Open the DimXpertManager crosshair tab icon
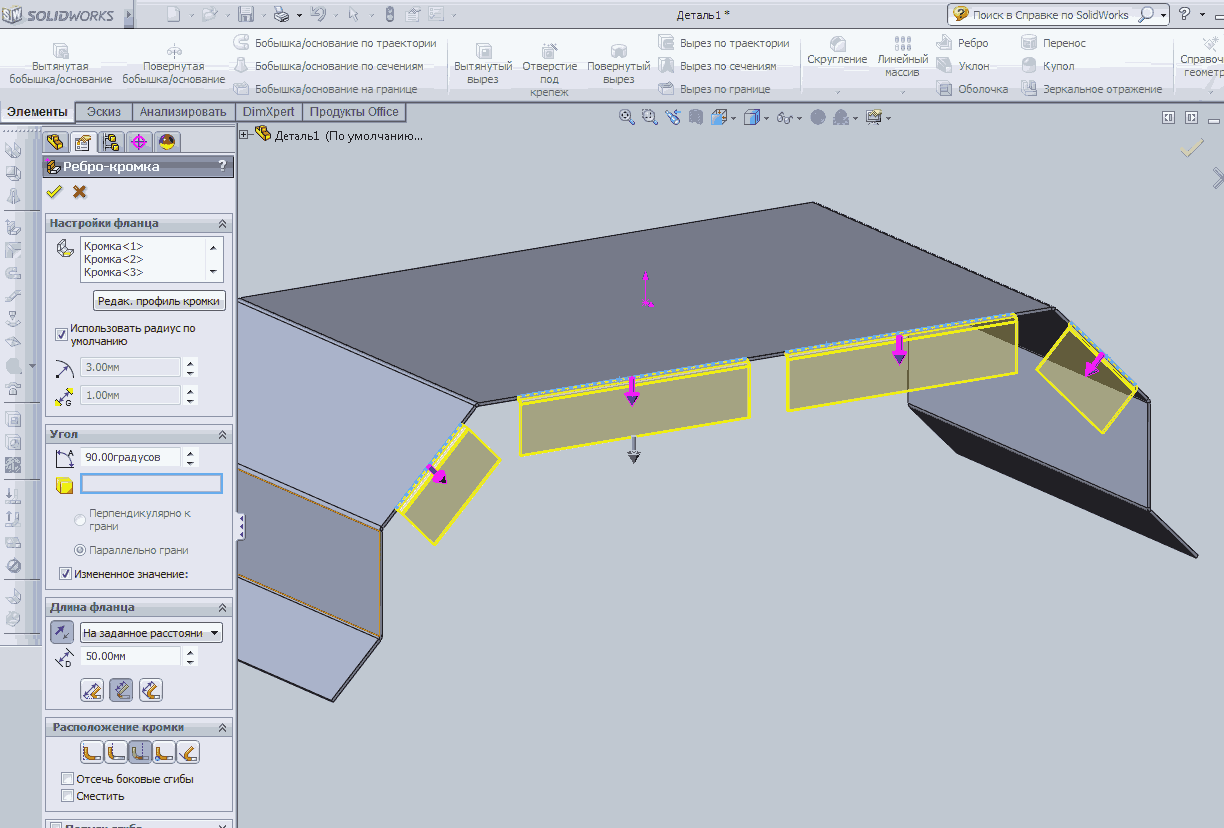This screenshot has height=828, width=1224. pos(139,142)
